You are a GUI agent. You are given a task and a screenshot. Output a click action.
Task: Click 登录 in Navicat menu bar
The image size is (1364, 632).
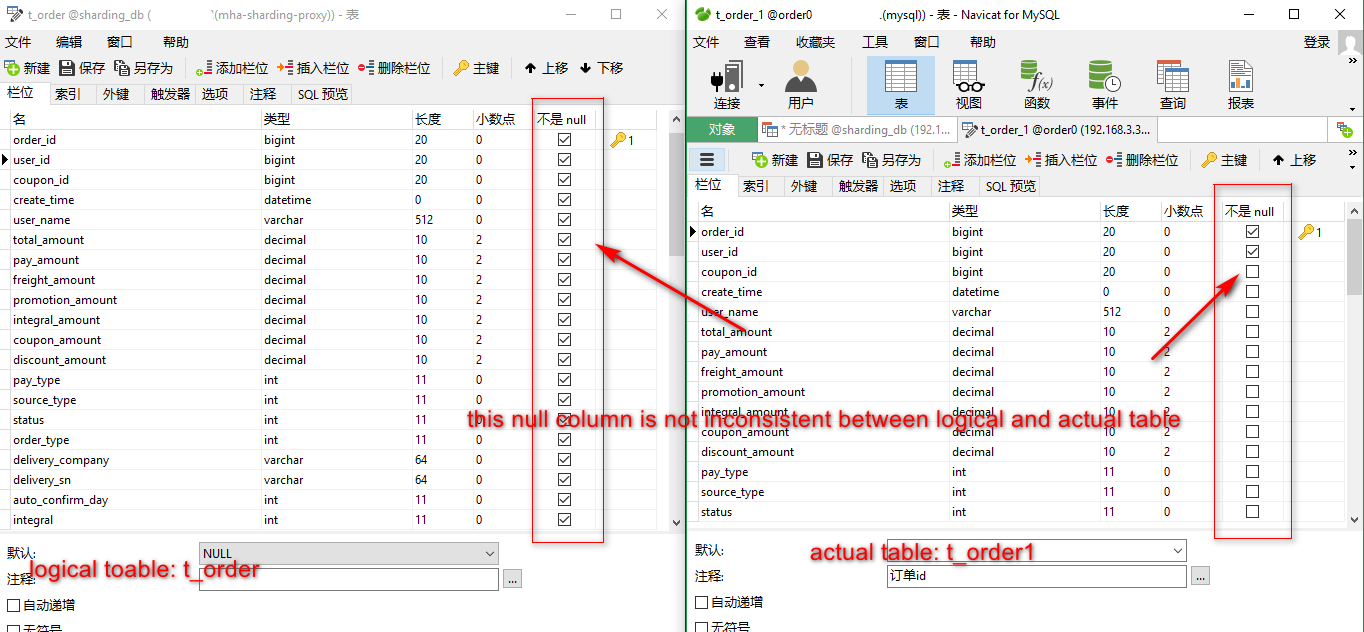[1316, 42]
